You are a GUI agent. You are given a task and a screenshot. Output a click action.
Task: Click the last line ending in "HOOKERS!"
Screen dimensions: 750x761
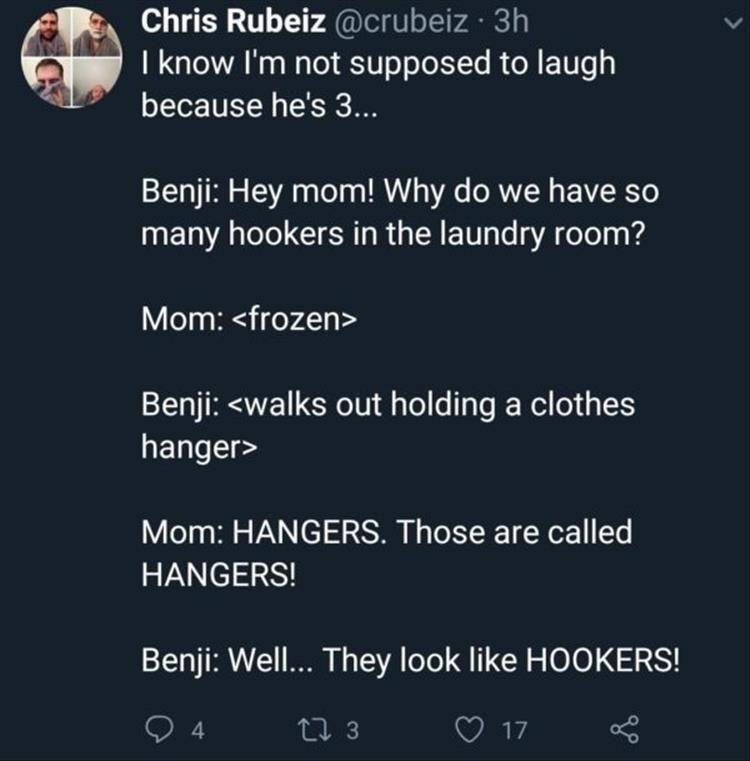[410, 661]
